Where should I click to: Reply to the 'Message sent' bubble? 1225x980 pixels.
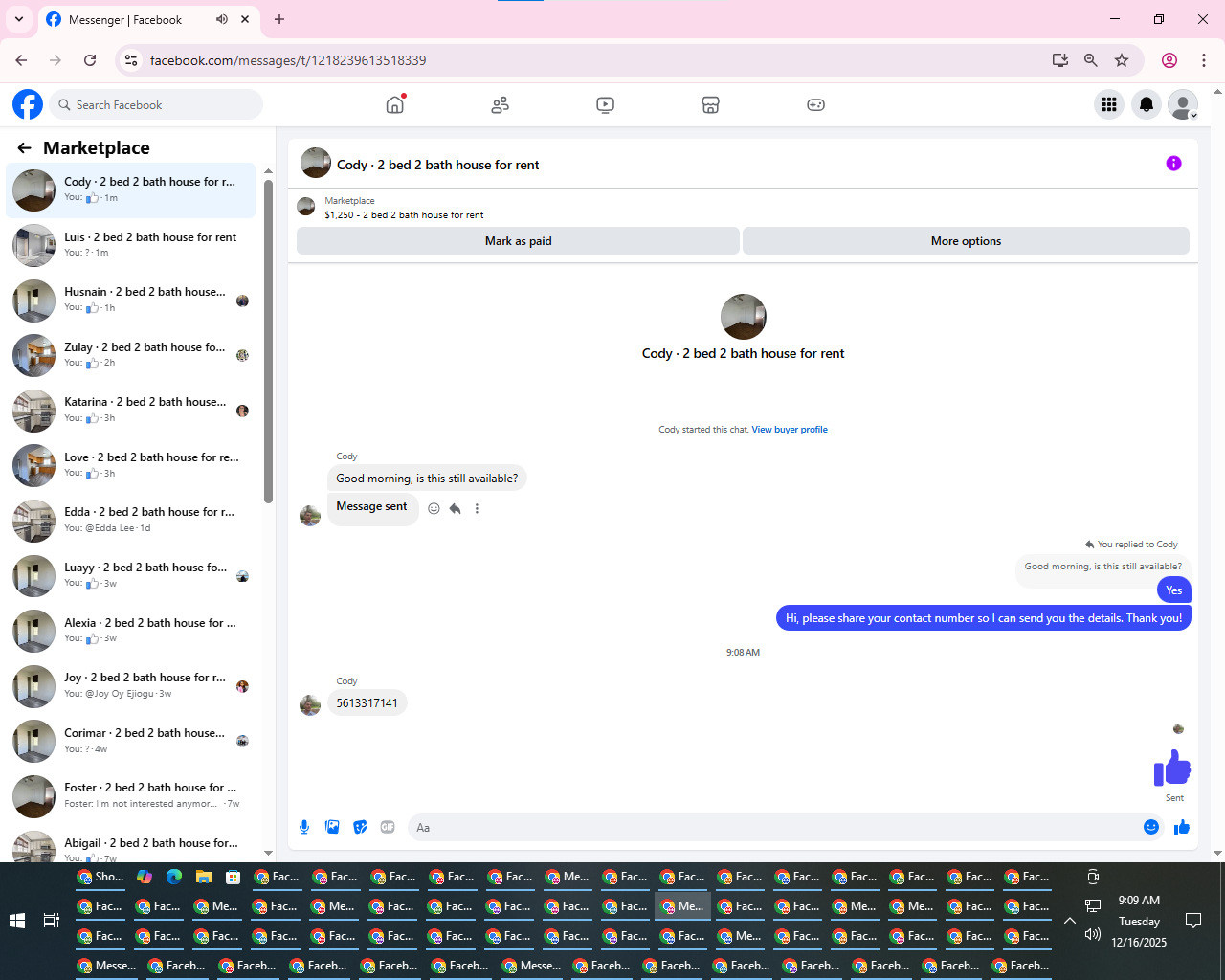[456, 508]
